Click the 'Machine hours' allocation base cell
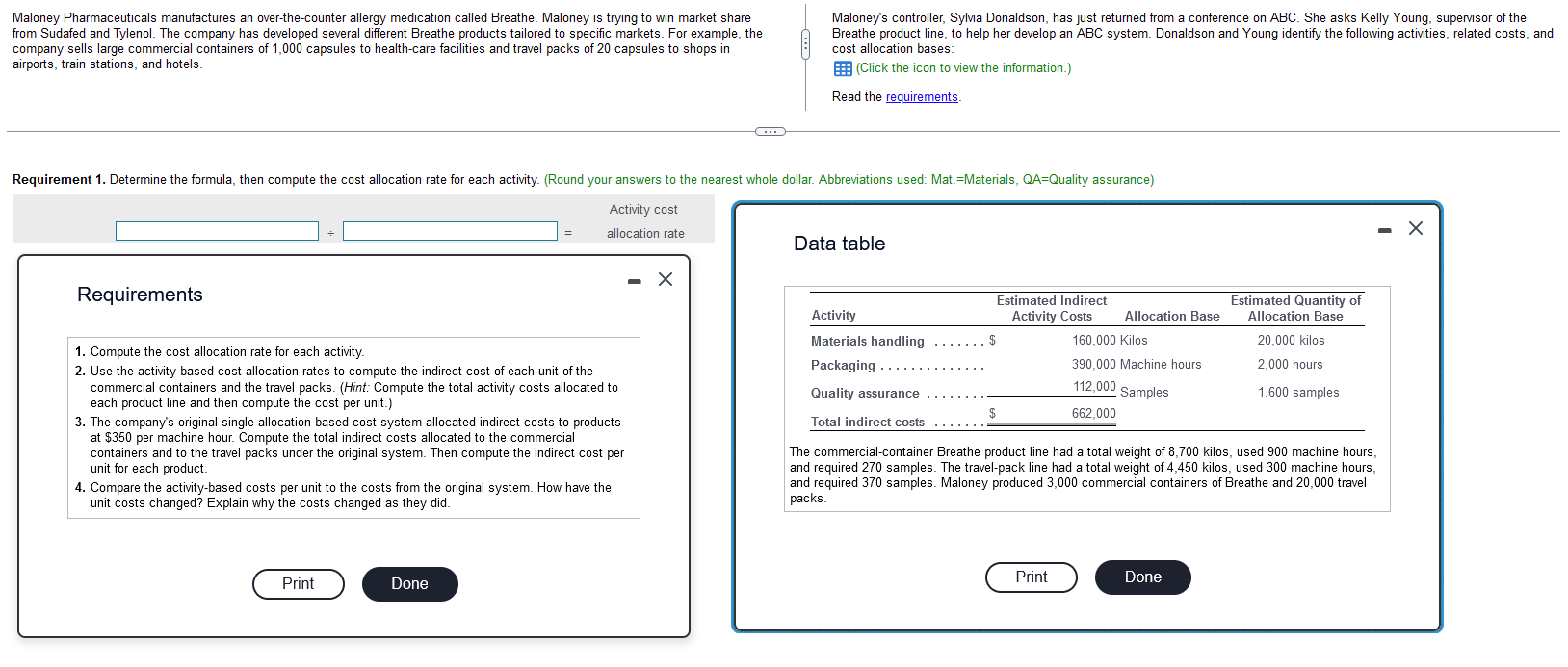Image resolution: width=1568 pixels, height=667 pixels. [1161, 365]
